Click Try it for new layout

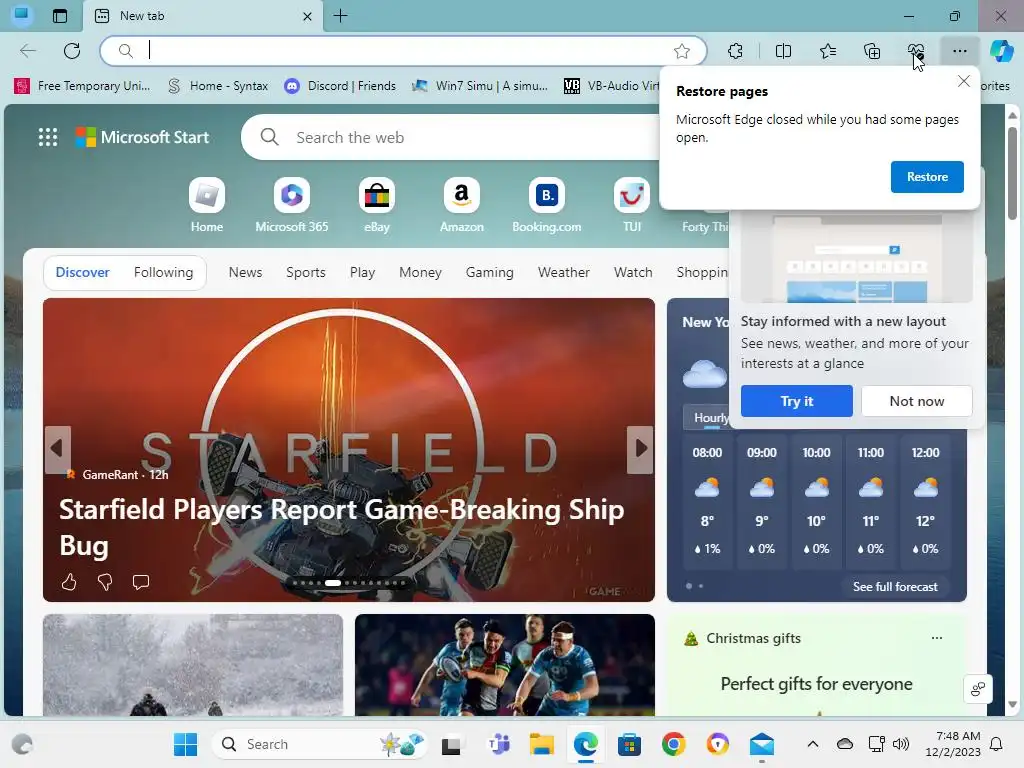pyautogui.click(x=796, y=401)
